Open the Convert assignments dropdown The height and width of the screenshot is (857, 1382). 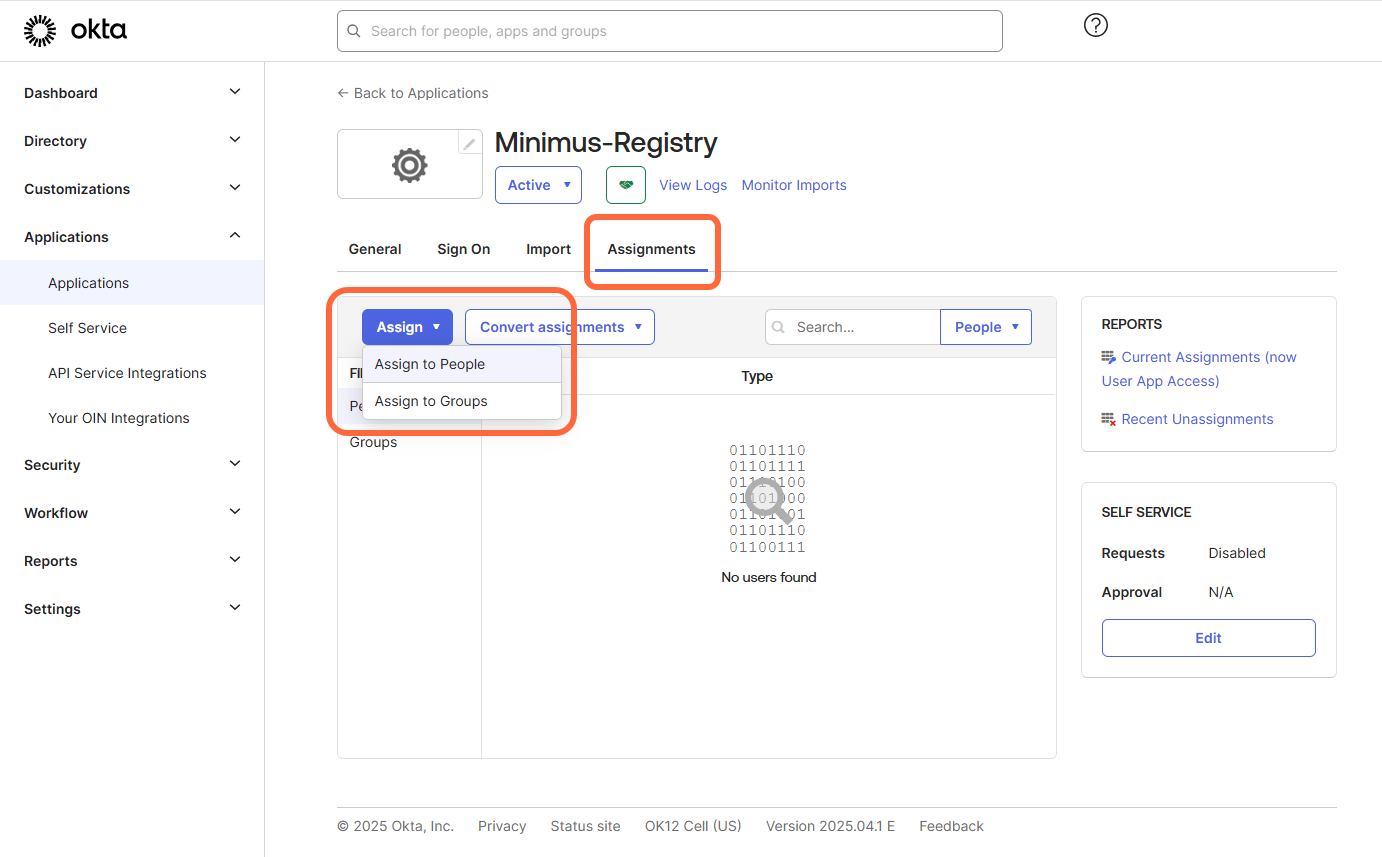(560, 327)
